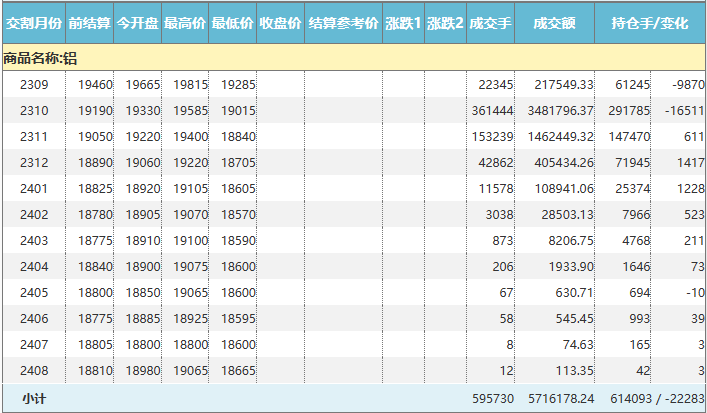The height and width of the screenshot is (413, 707).
Task: Click the 交割月份 column header
Action: [33, 22]
